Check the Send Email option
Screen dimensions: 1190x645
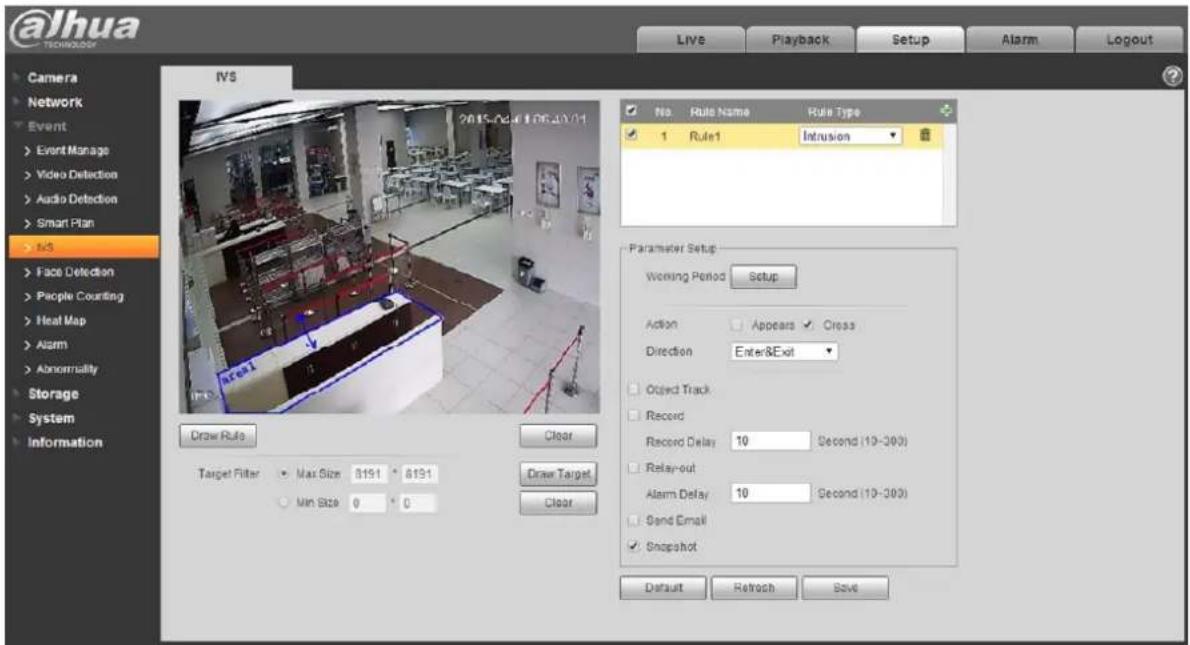point(634,520)
